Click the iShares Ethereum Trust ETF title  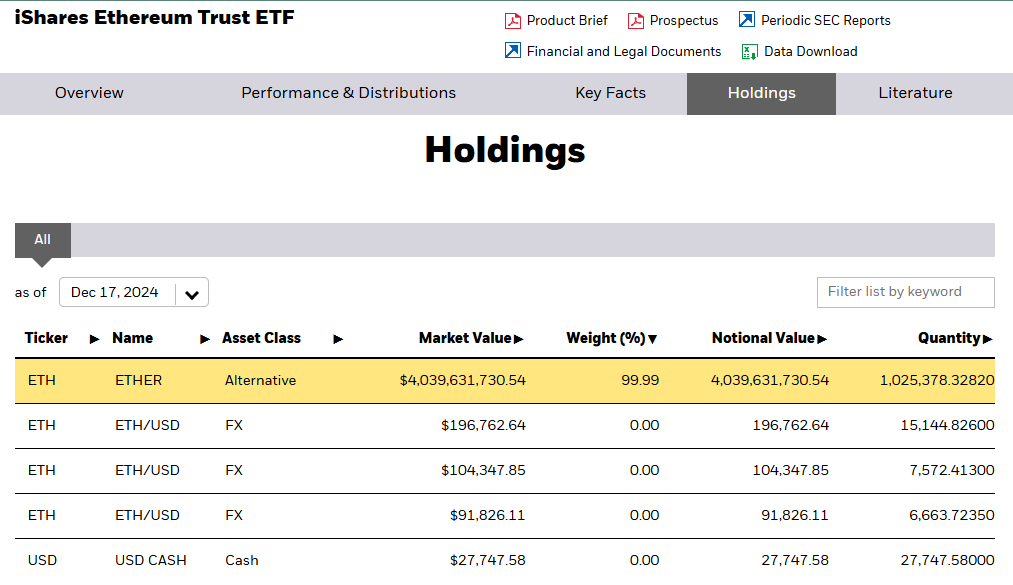click(154, 17)
